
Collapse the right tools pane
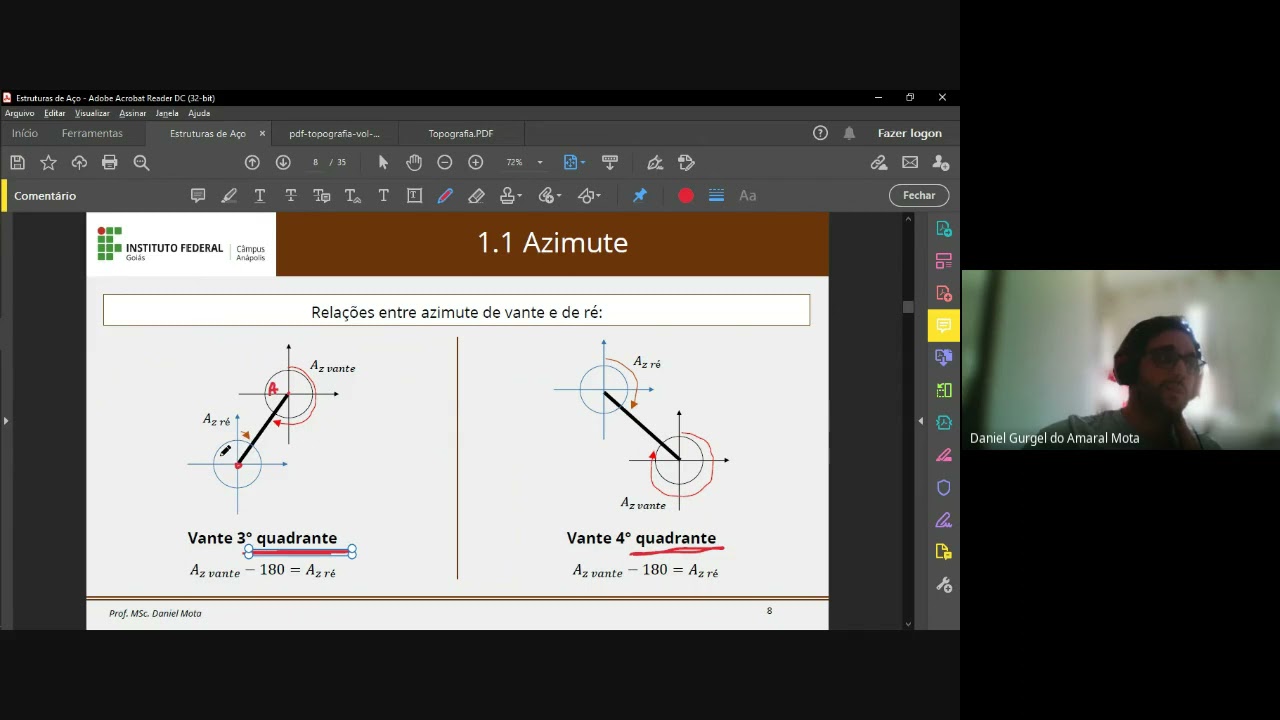point(921,421)
